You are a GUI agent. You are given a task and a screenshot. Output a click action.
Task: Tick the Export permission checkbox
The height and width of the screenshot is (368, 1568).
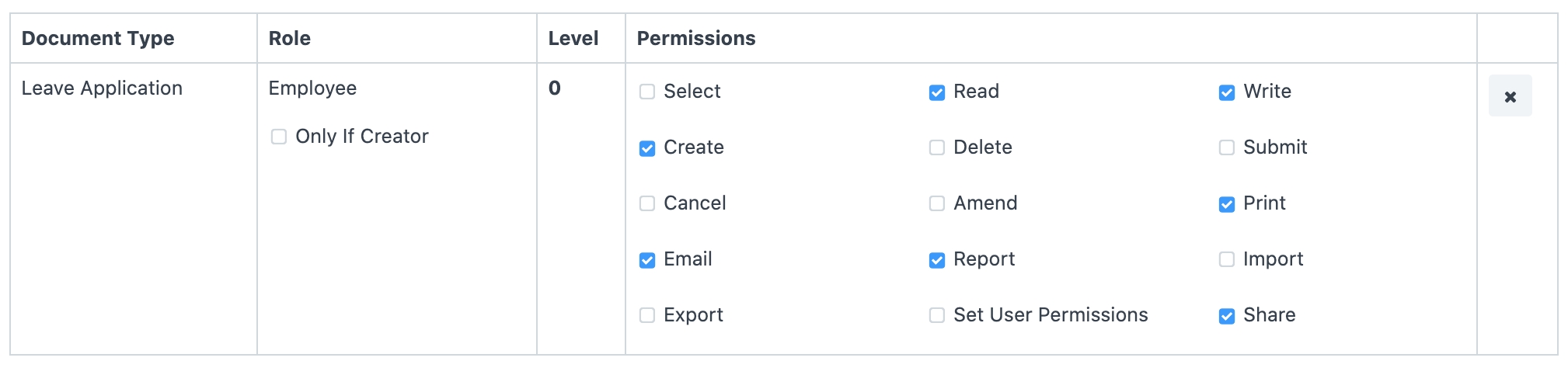pyautogui.click(x=647, y=316)
